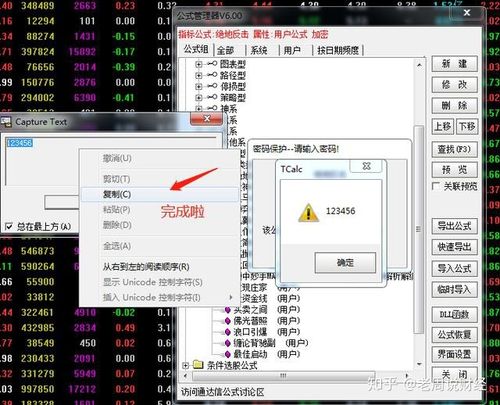Image resolution: width=500 pixels, height=405 pixels.
Task: Expand the 停损型 tree node
Action: [x=199, y=87]
